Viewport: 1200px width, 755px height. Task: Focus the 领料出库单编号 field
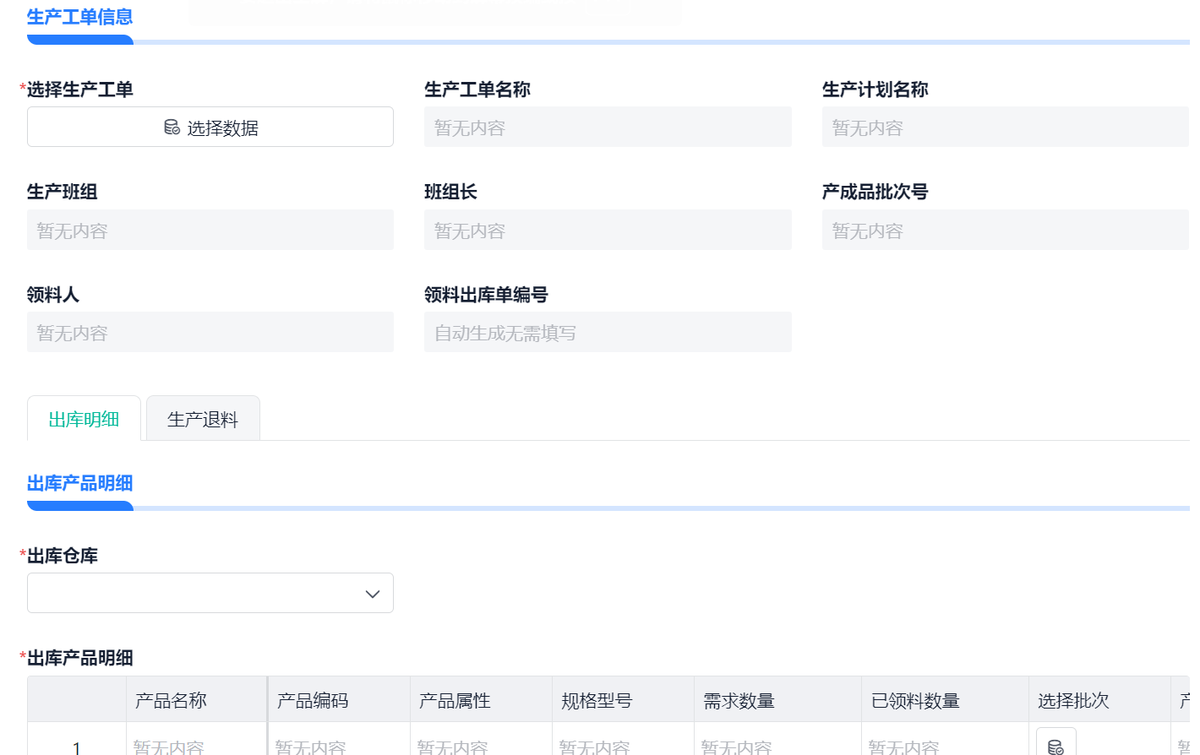pos(607,333)
